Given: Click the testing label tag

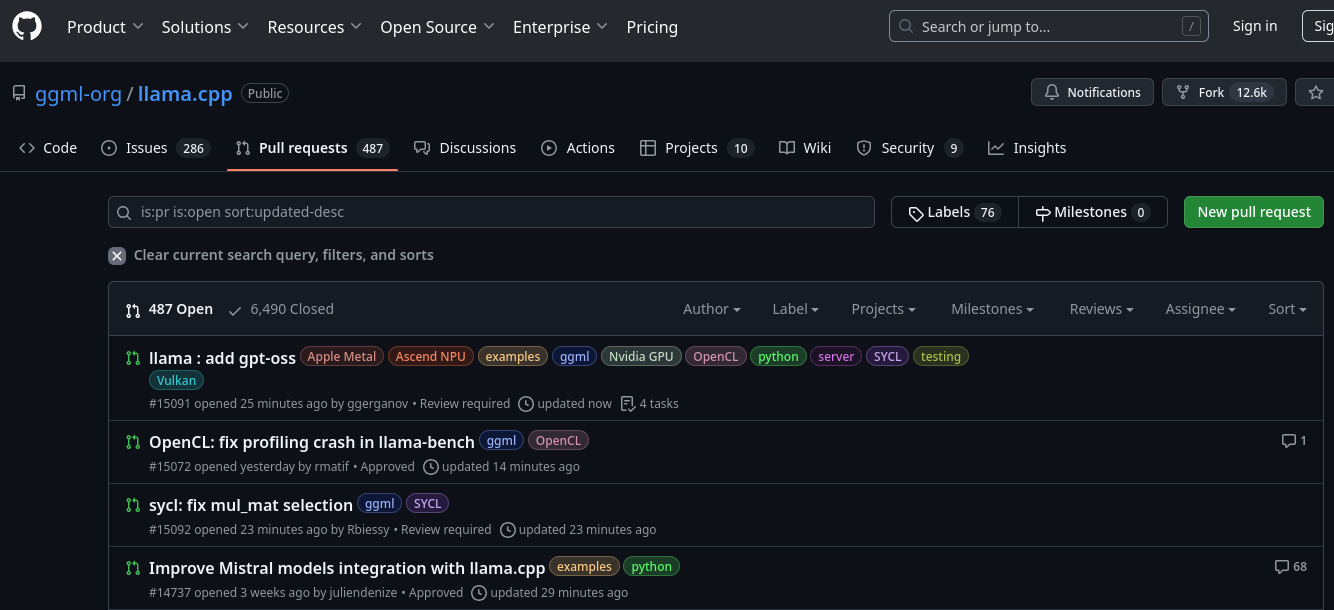Looking at the screenshot, I should pyautogui.click(x=941, y=356).
